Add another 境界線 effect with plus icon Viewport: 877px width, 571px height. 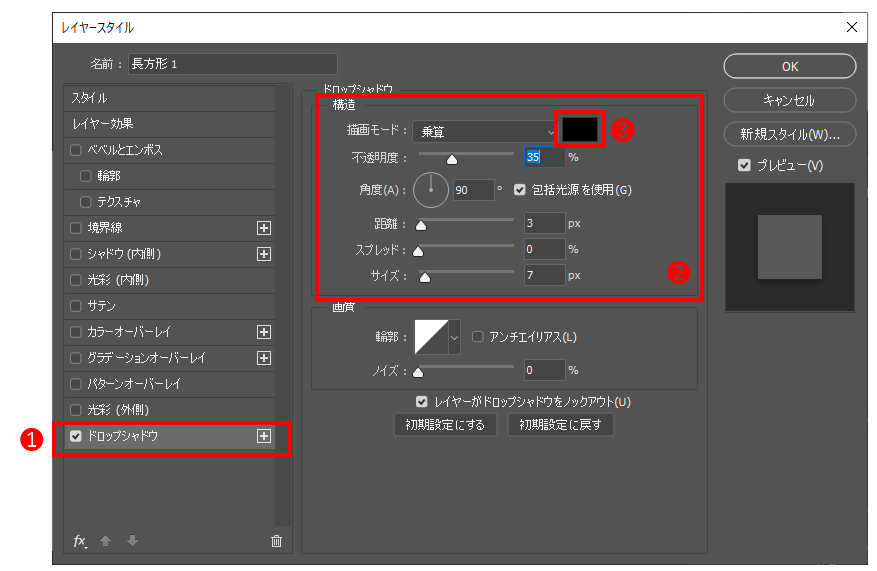coord(264,228)
